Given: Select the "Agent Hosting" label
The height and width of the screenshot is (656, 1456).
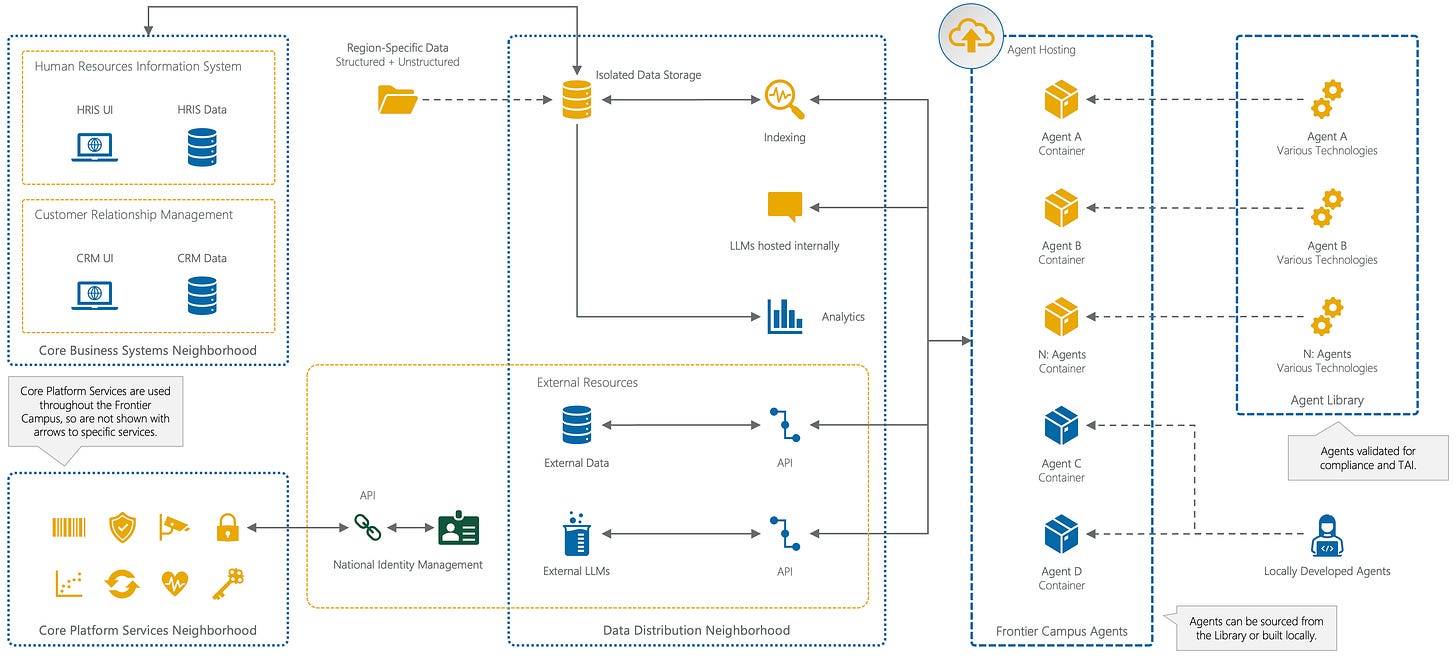Looking at the screenshot, I should pyautogui.click(x=1042, y=50).
